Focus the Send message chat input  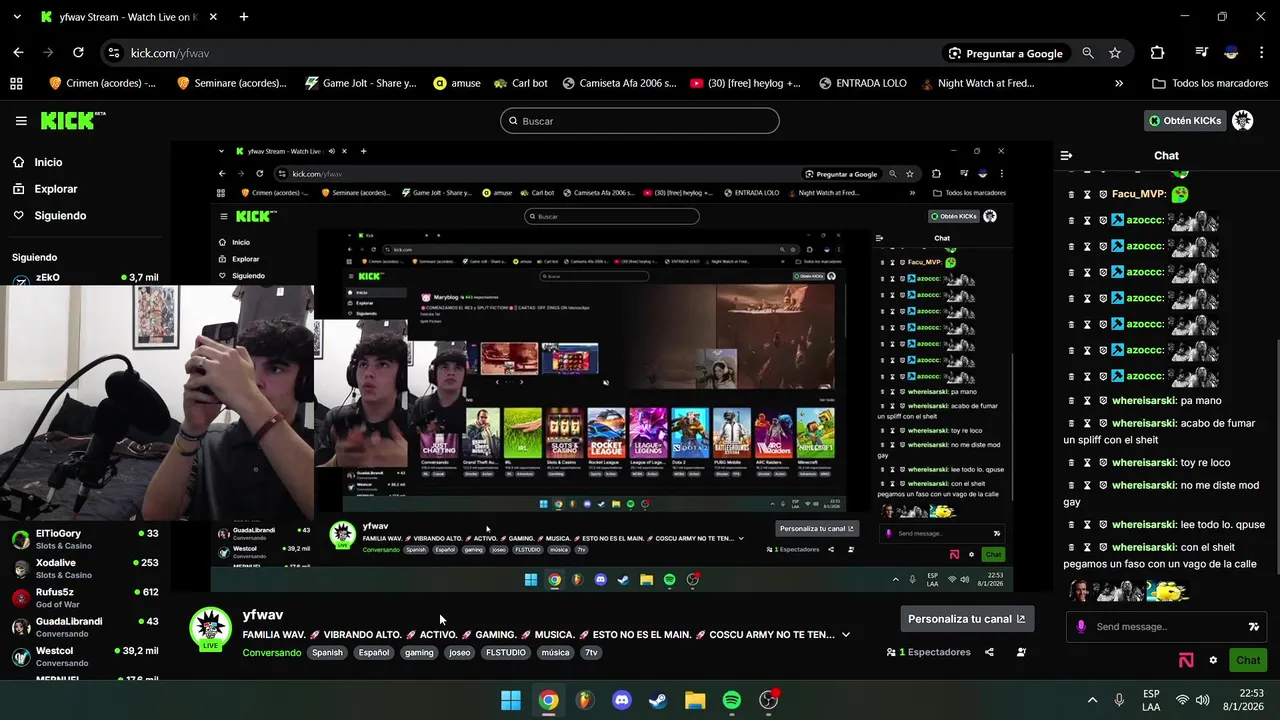[x=1164, y=627]
